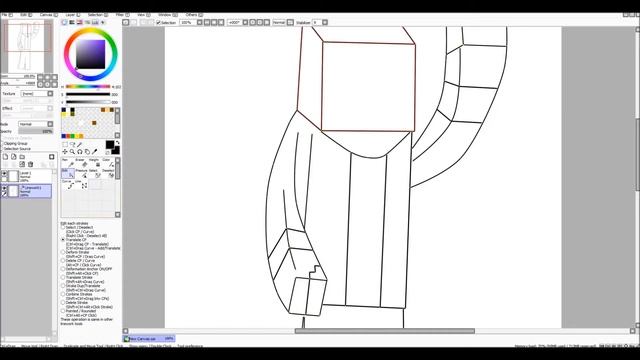Select the Magic Wand tool
Viewport: 640px width, 360px height.
80,144
